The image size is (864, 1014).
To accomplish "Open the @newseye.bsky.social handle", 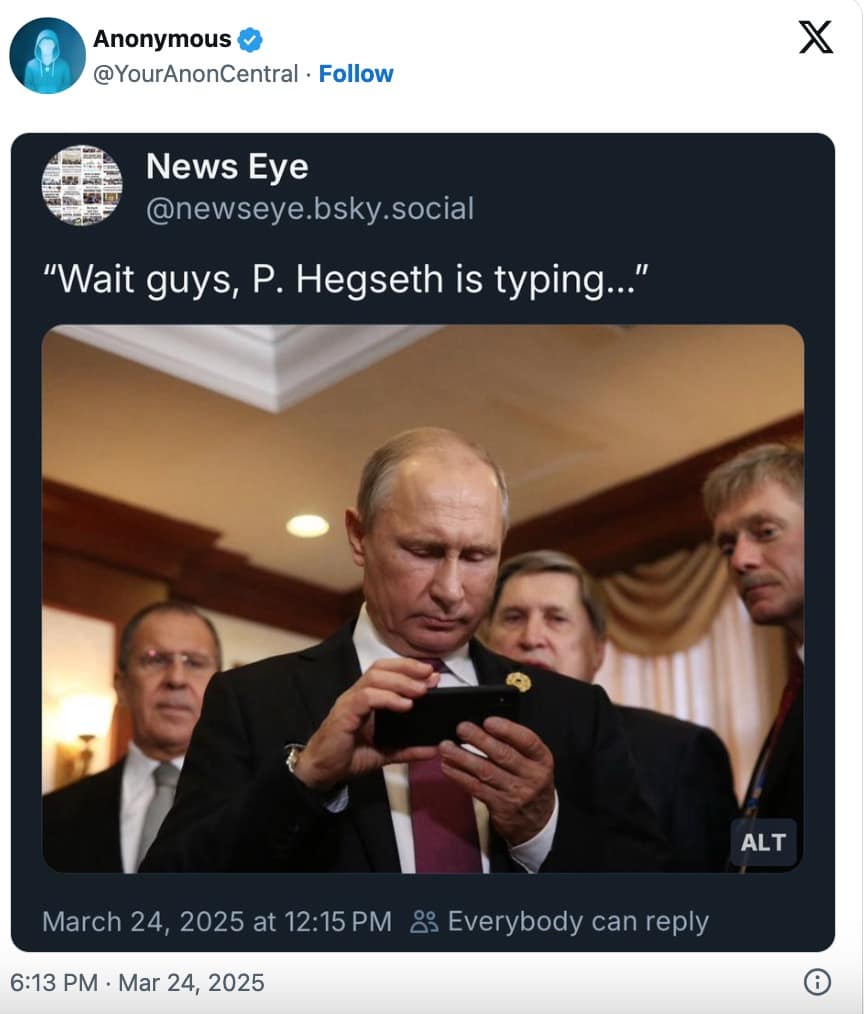I will point(310,209).
